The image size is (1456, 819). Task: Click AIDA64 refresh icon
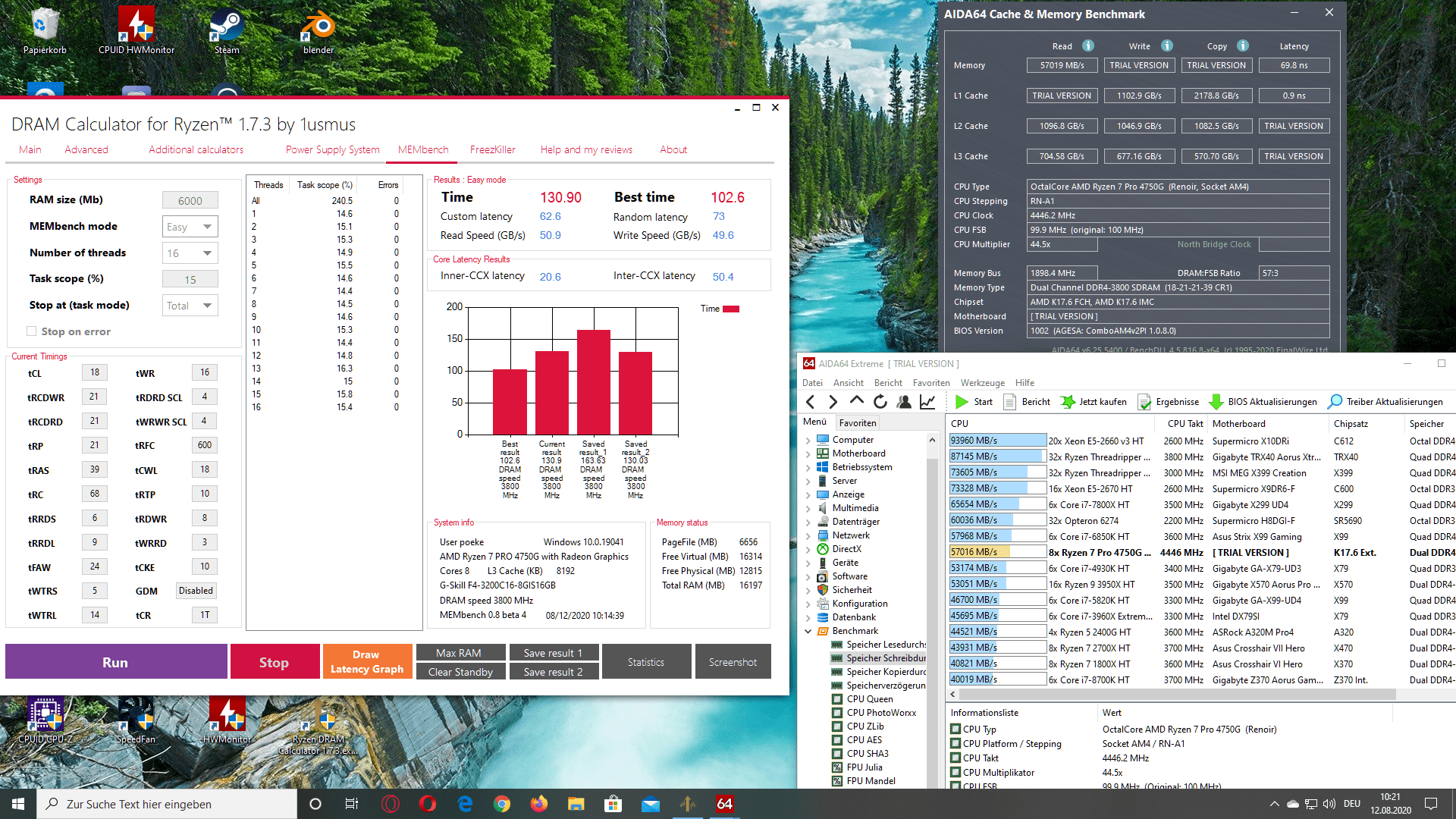880,402
